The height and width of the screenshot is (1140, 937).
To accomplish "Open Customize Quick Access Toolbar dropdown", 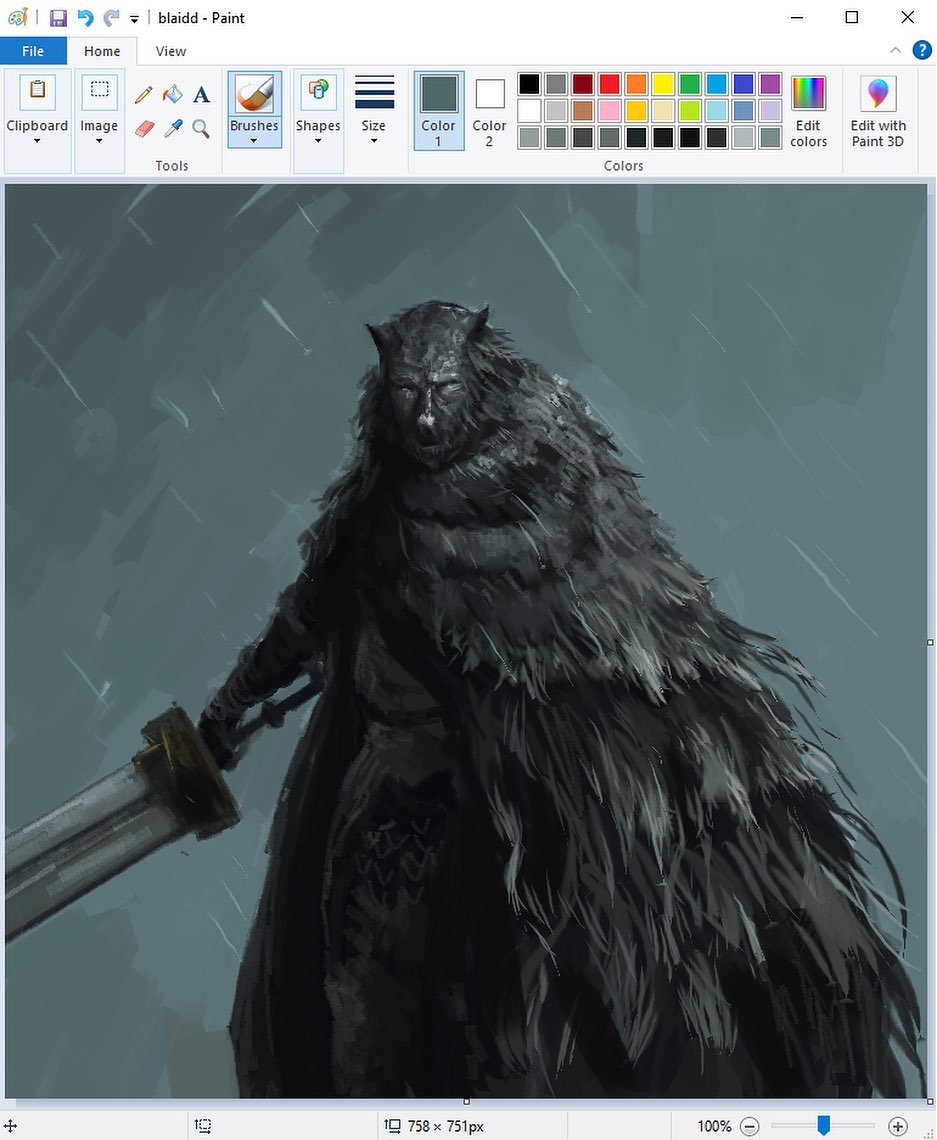I will click(134, 19).
